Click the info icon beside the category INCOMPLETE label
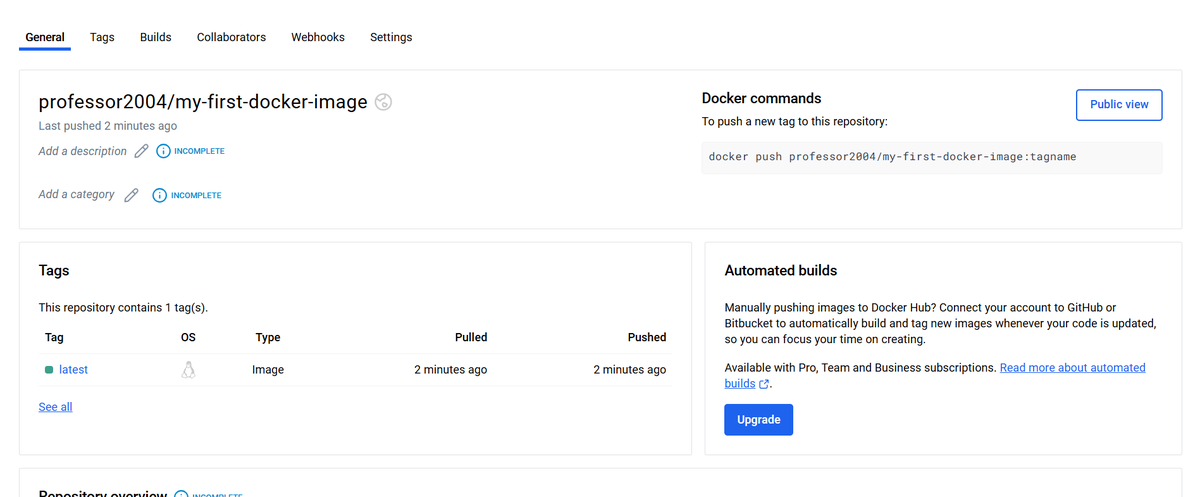 (x=159, y=195)
